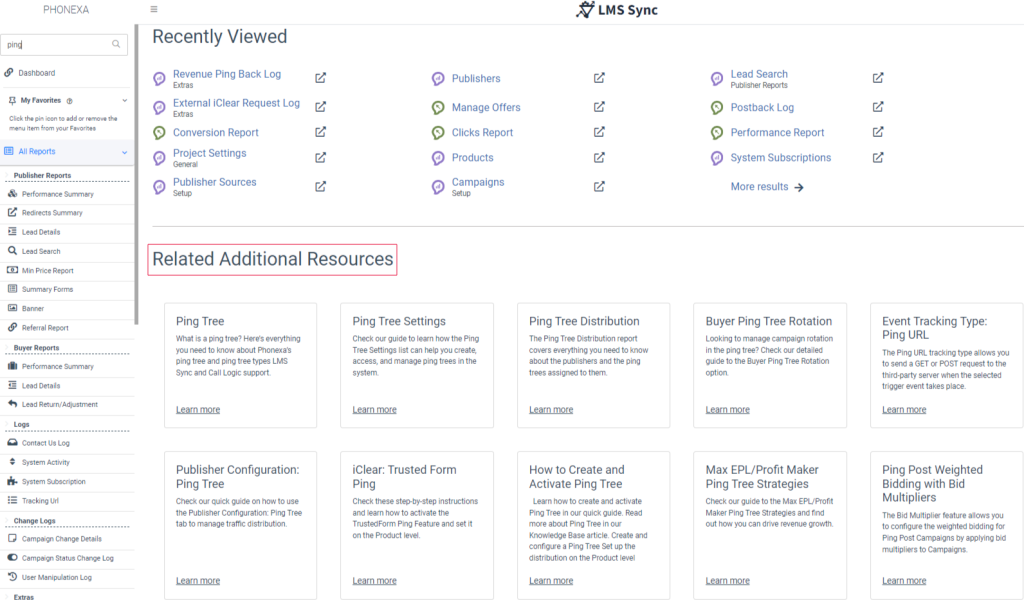Click the Publisher Configuration: Ping Tree card title
1024x600 pixels.
(x=237, y=477)
